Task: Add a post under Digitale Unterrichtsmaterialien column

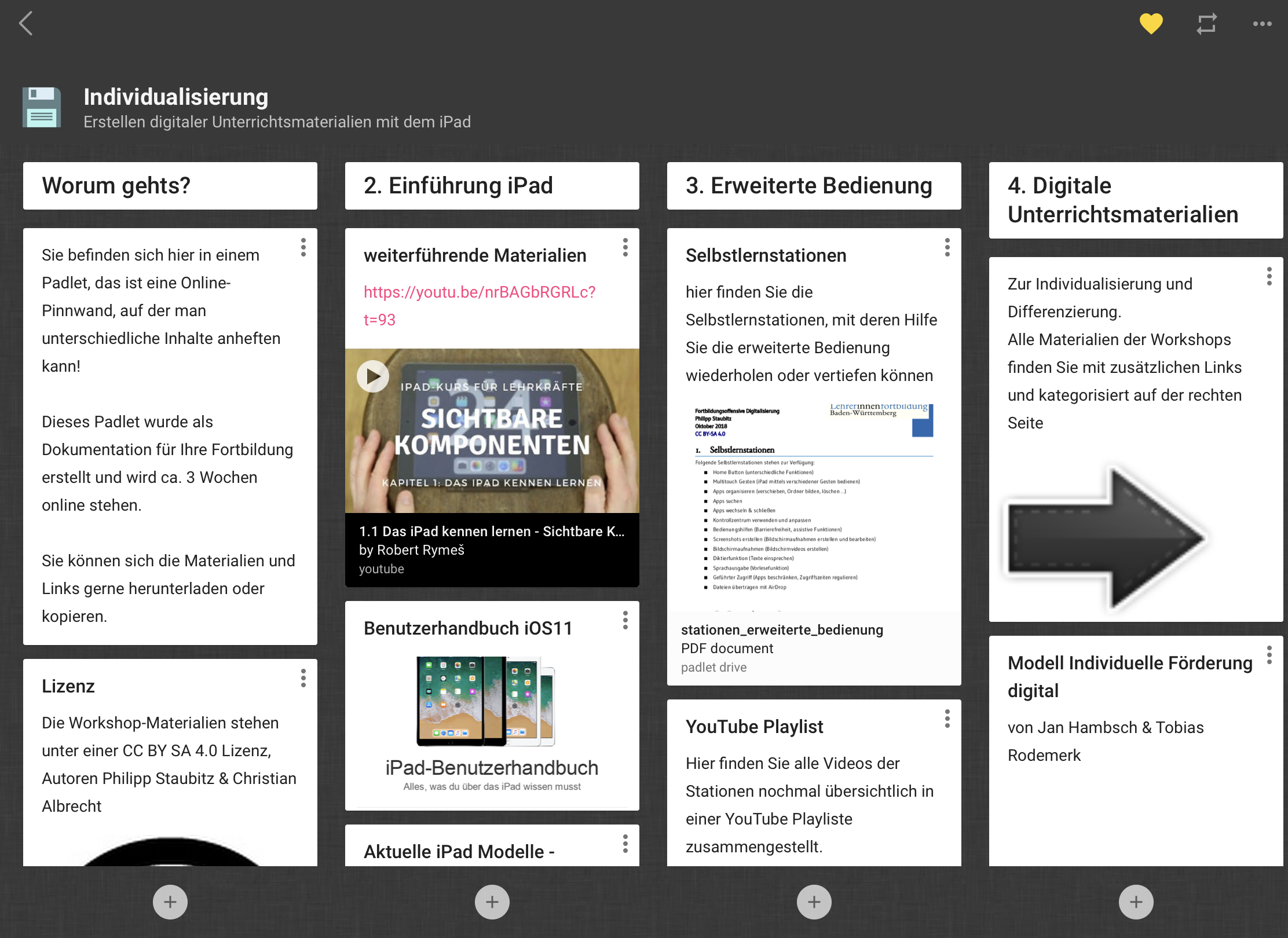Action: tap(1136, 902)
